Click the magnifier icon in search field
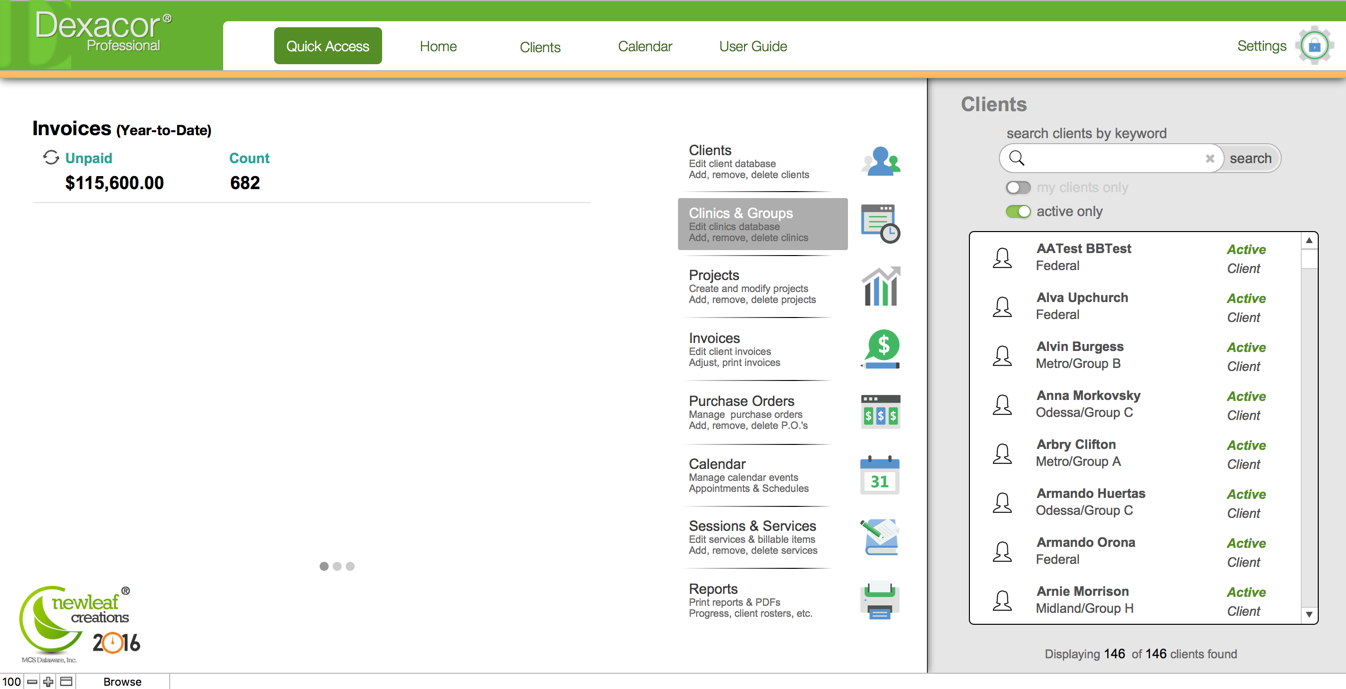Image resolution: width=1346 pixels, height=689 pixels. pyautogui.click(x=1017, y=158)
